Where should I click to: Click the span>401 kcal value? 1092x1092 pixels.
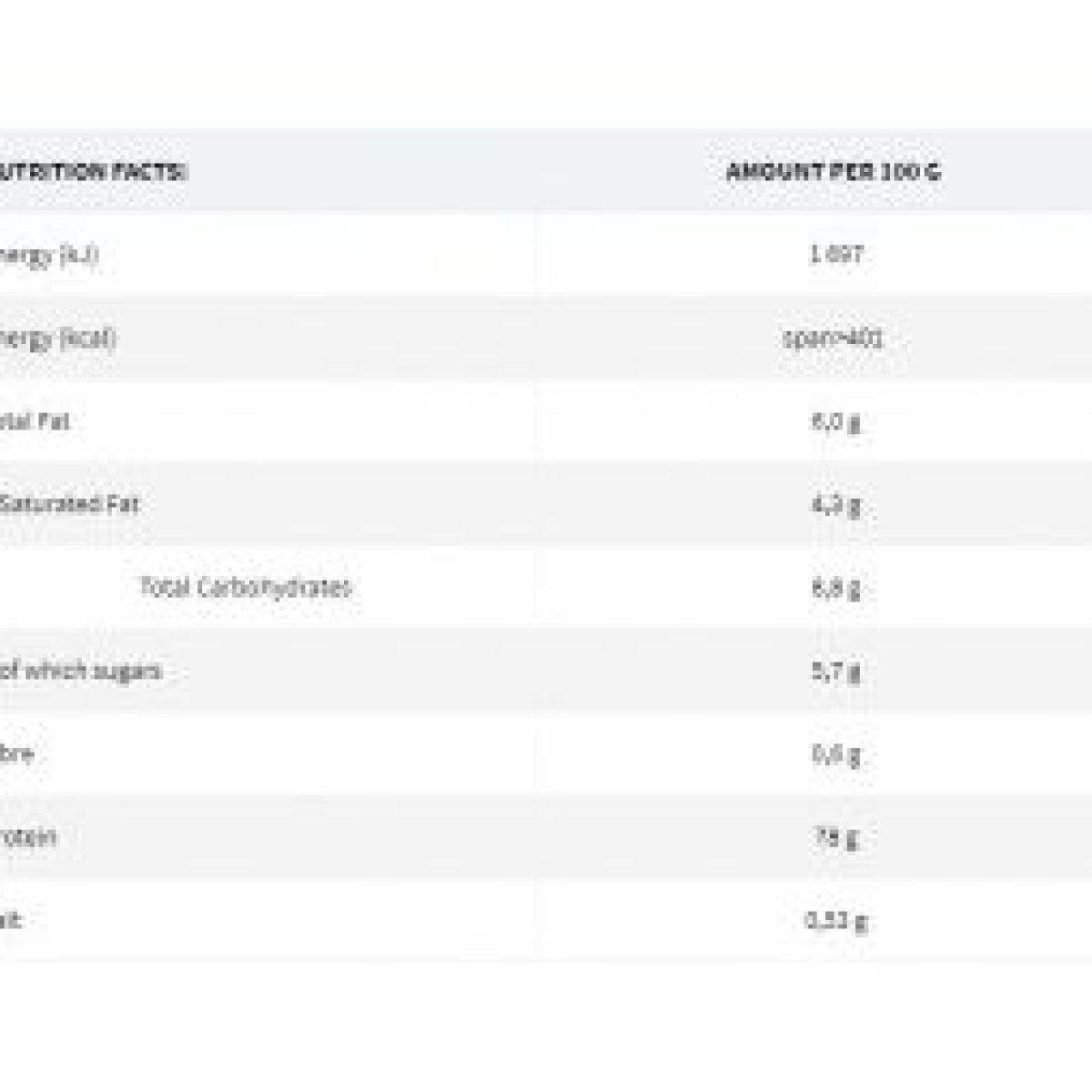[x=834, y=339]
